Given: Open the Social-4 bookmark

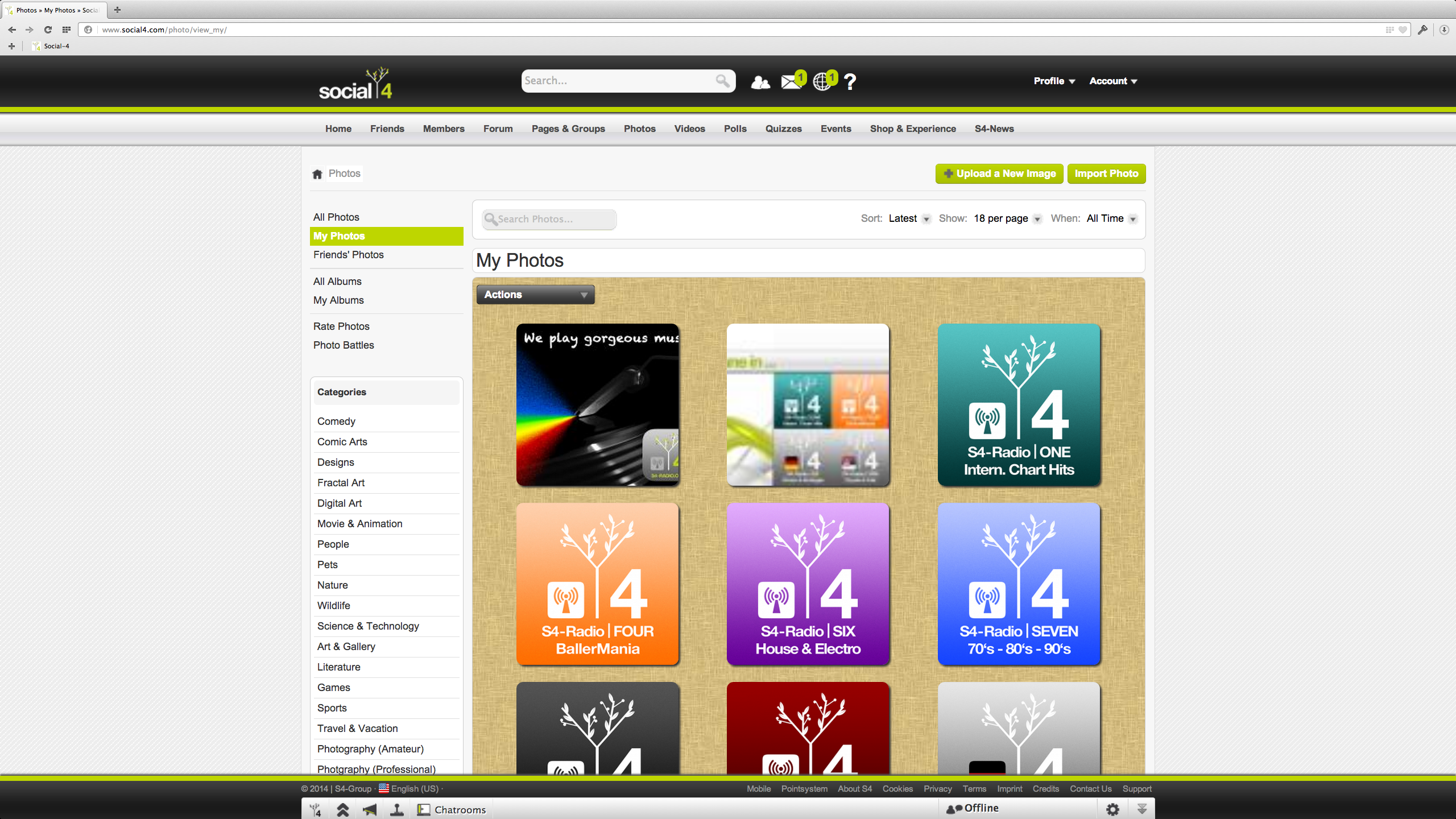Looking at the screenshot, I should (x=51, y=46).
